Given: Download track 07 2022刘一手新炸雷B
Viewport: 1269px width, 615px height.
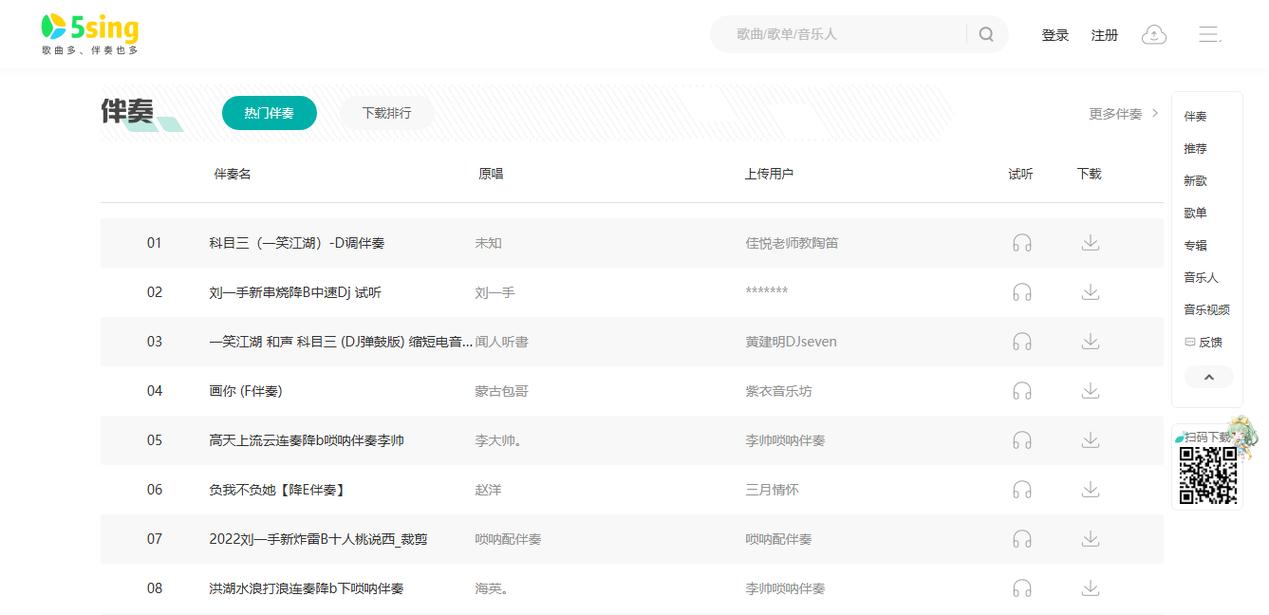Looking at the screenshot, I should point(1090,539).
